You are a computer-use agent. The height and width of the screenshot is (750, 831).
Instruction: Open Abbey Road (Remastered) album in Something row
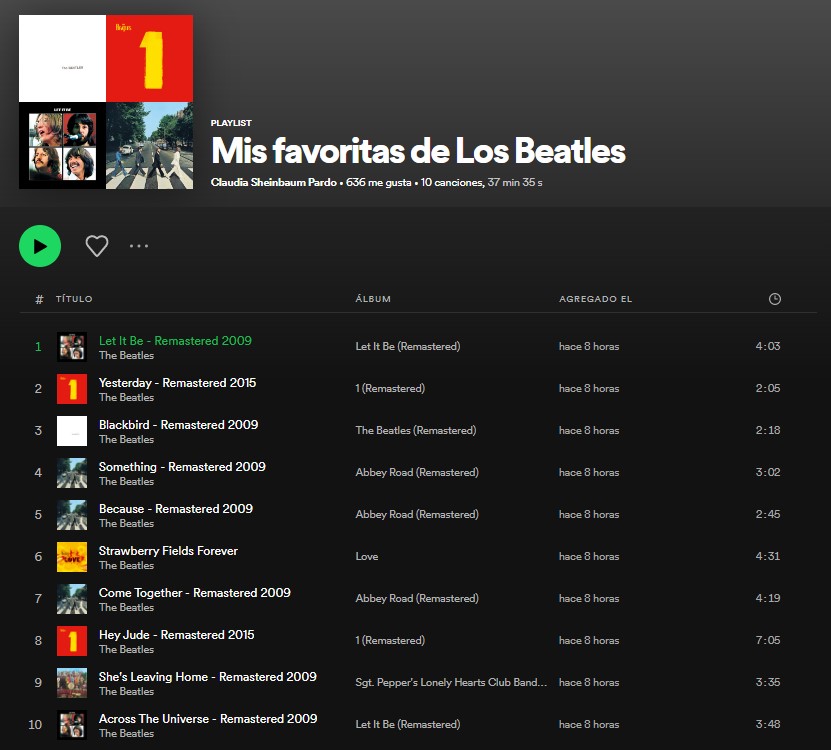point(417,472)
